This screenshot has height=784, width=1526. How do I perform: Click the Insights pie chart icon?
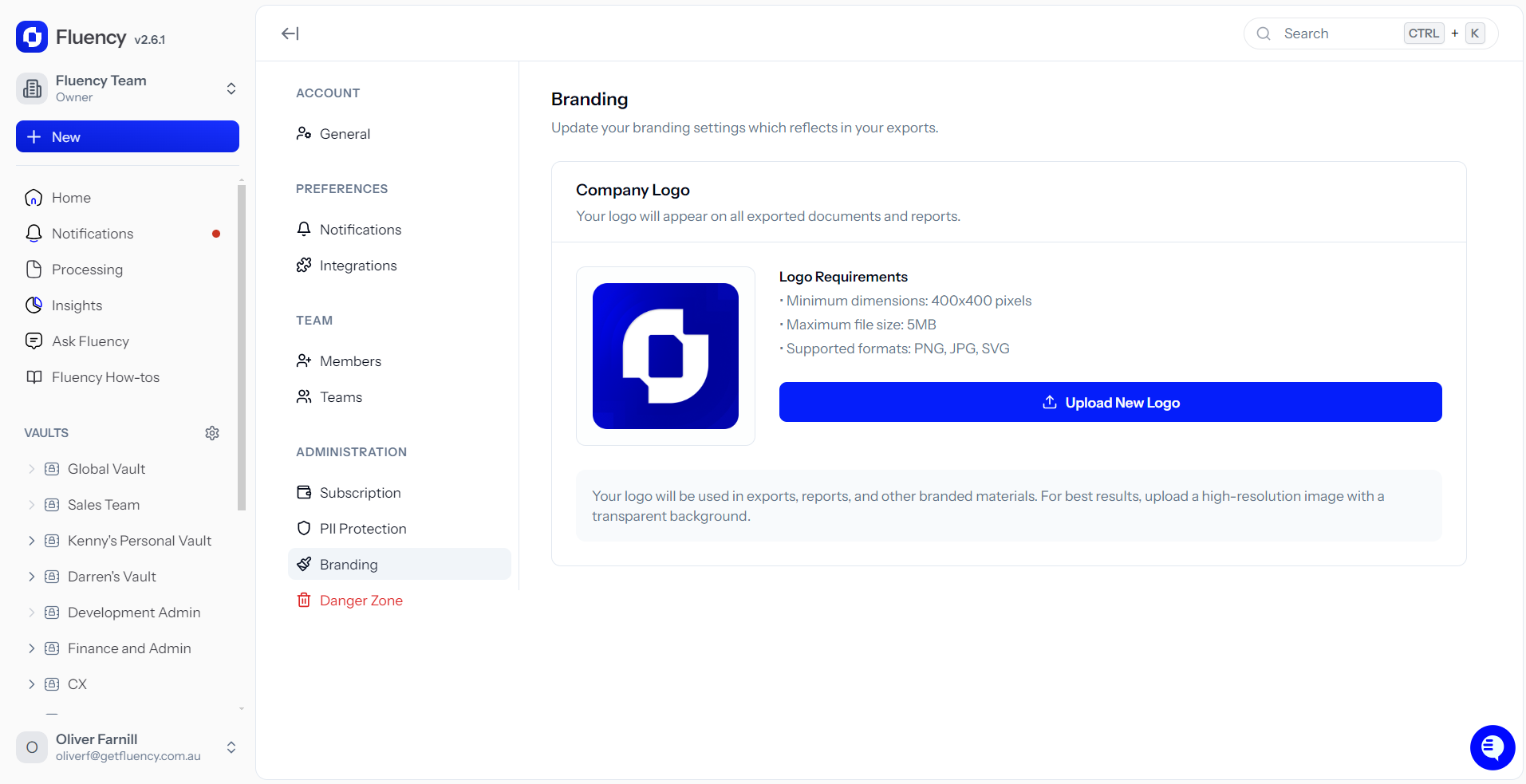34,305
